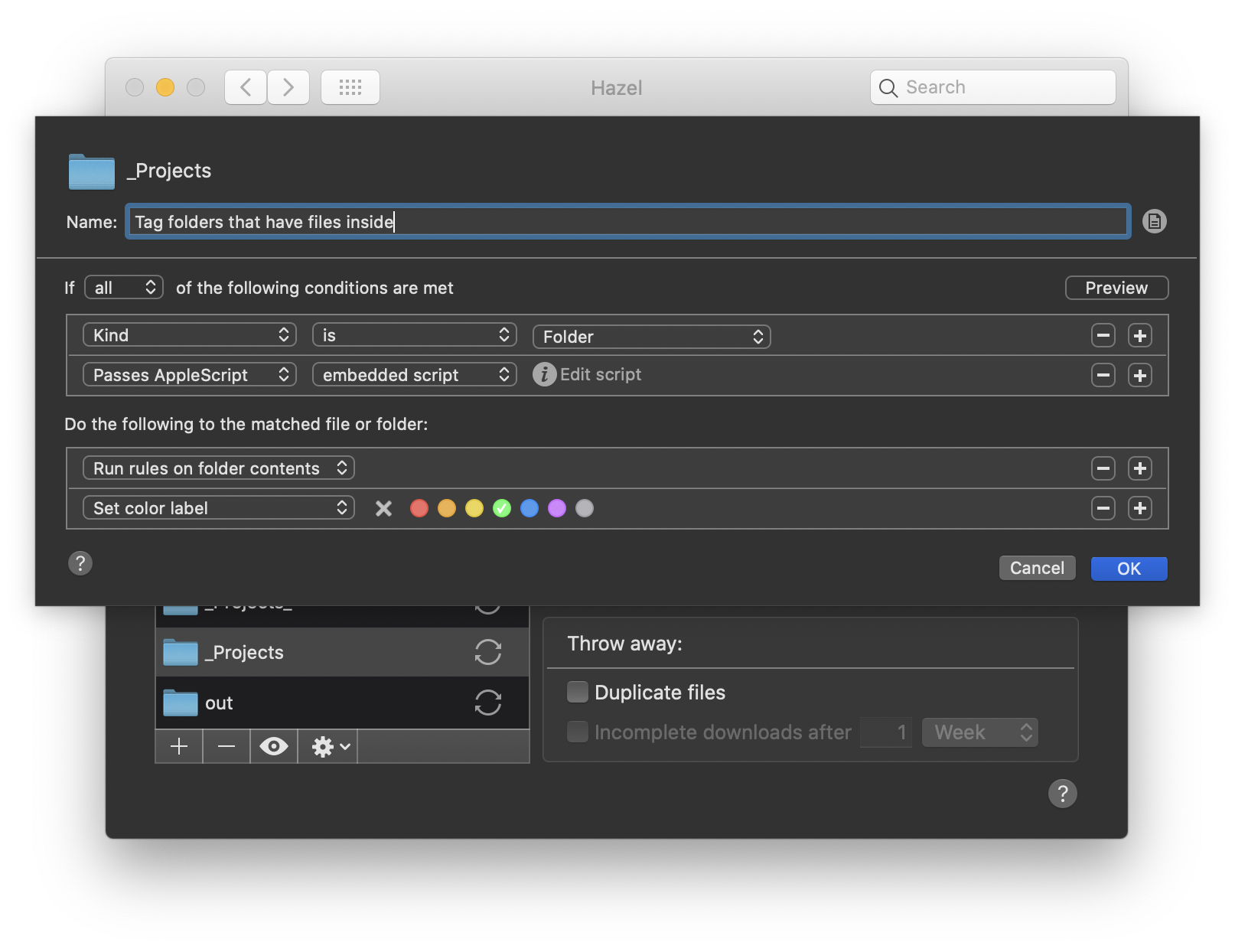Open help in the Hazel main window
This screenshot has width=1235, height=952.
1062,794
